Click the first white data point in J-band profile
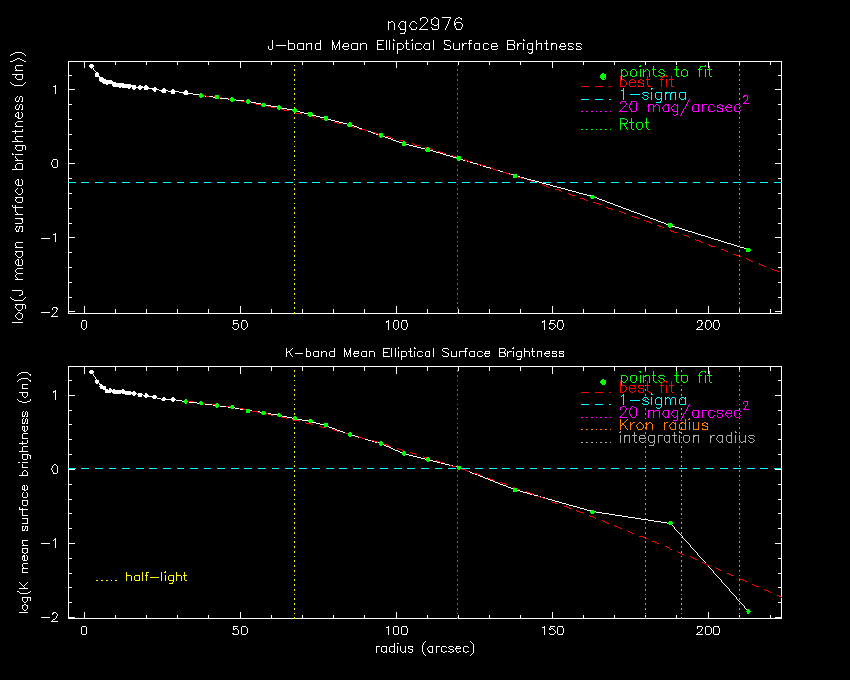The width and height of the screenshot is (850, 680). pos(91,67)
